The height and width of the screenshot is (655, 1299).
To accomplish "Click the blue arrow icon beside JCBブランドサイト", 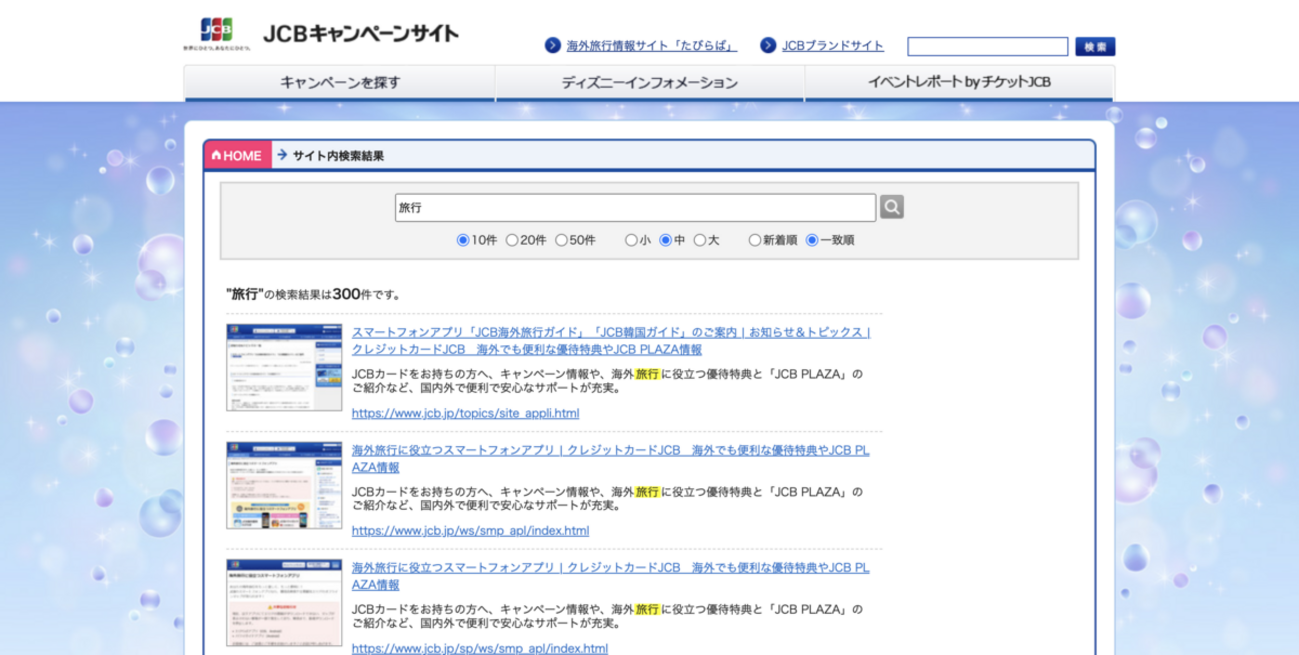I will point(767,45).
